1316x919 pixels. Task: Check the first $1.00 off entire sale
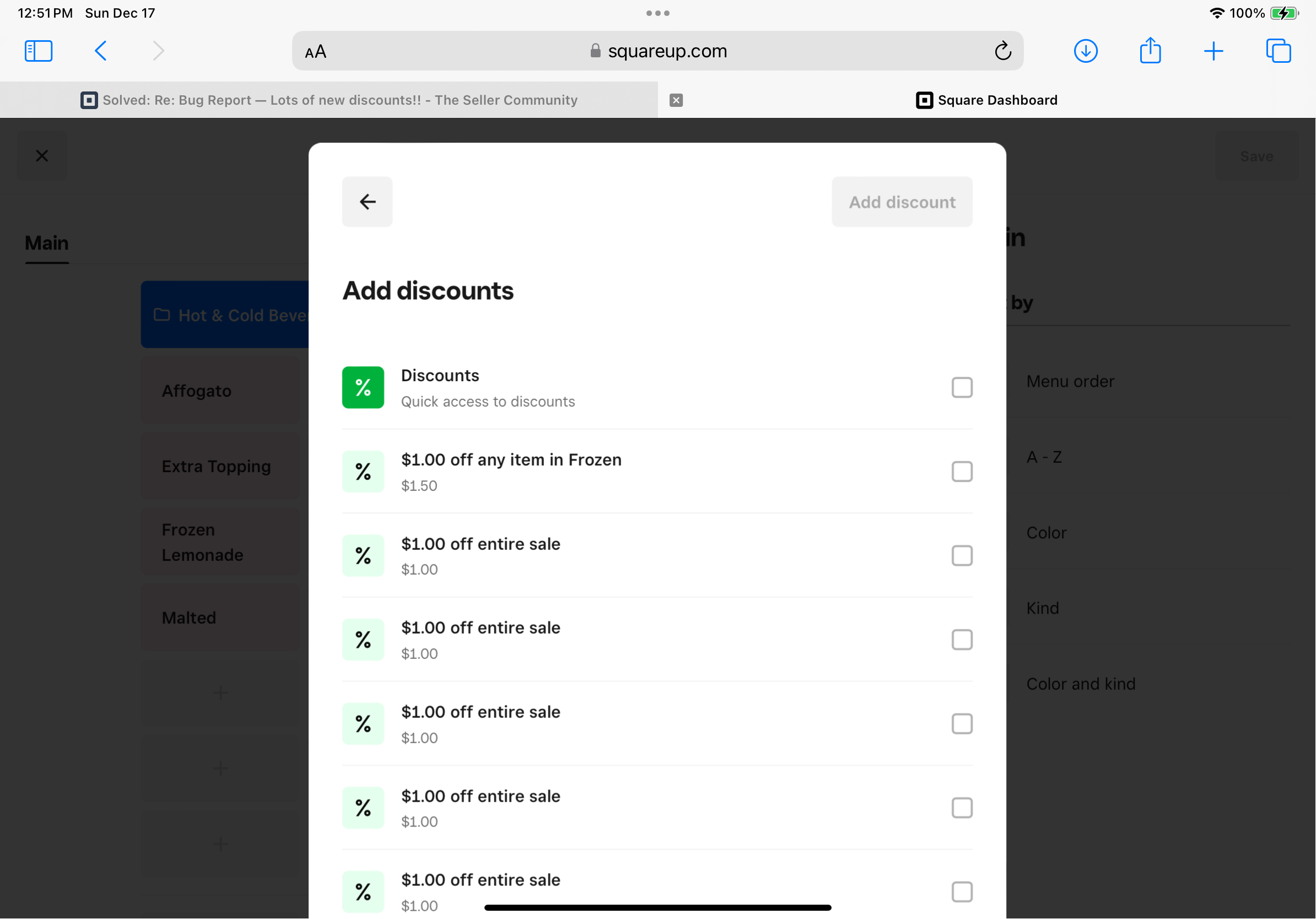click(962, 556)
